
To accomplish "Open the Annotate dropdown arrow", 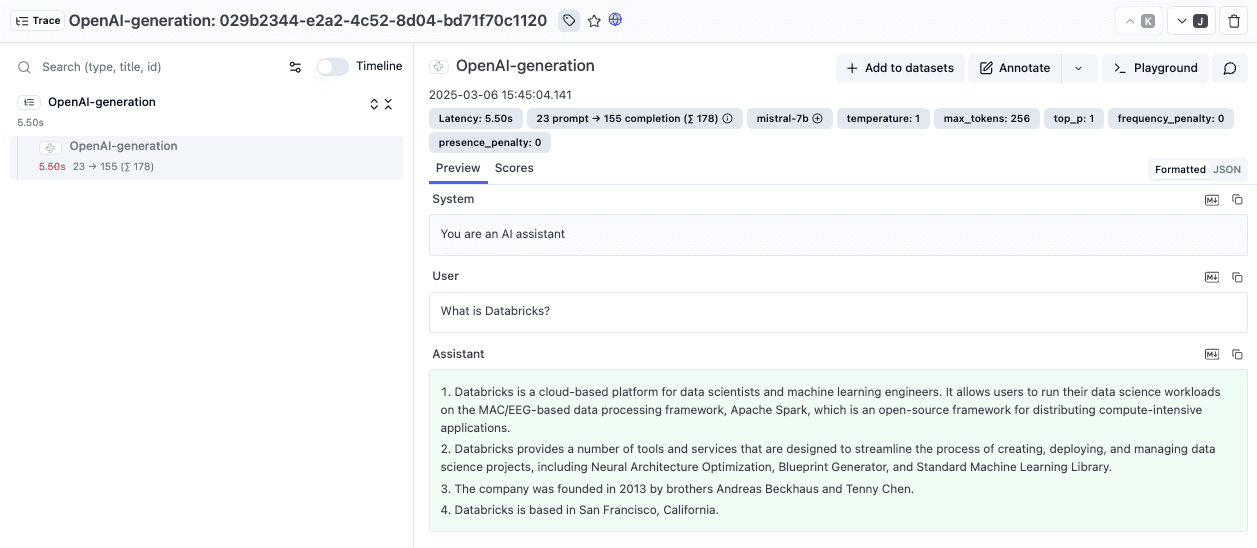I will (x=1078, y=68).
